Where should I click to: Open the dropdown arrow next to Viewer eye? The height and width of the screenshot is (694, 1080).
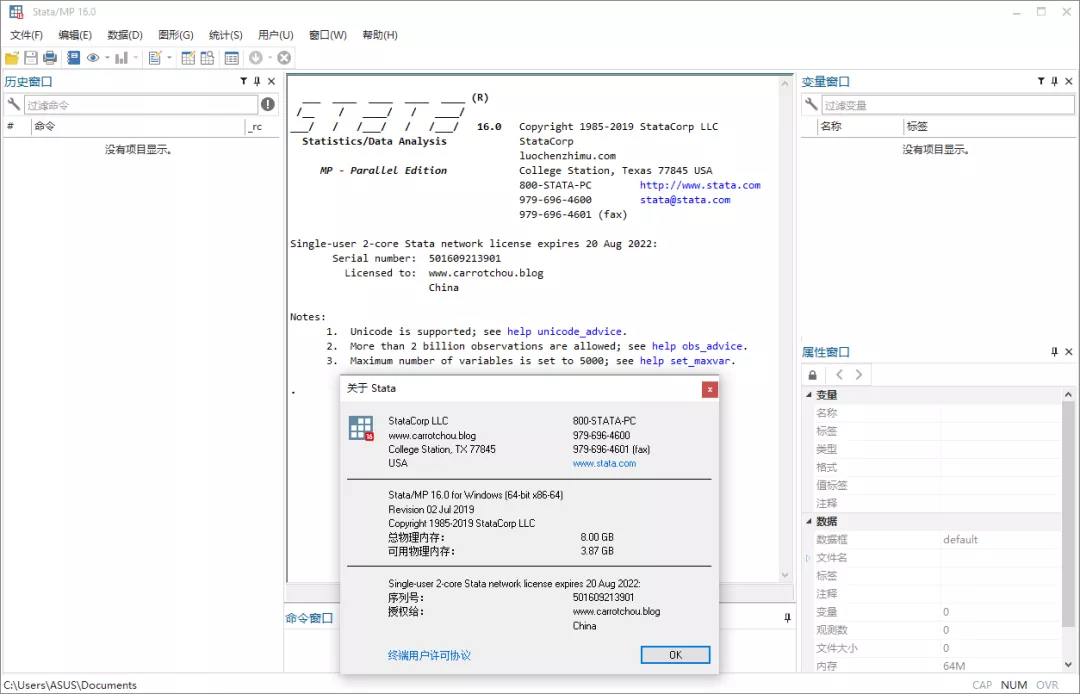pyautogui.click(x=107, y=59)
